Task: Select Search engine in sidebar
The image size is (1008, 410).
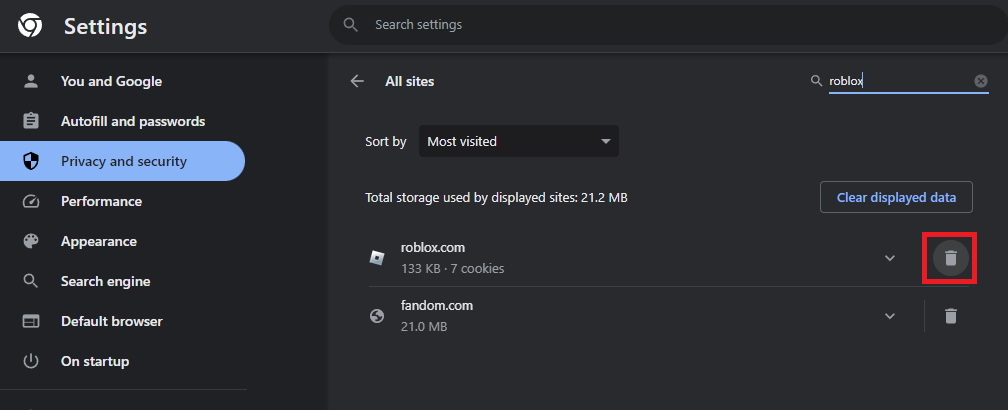Action: [x=105, y=281]
